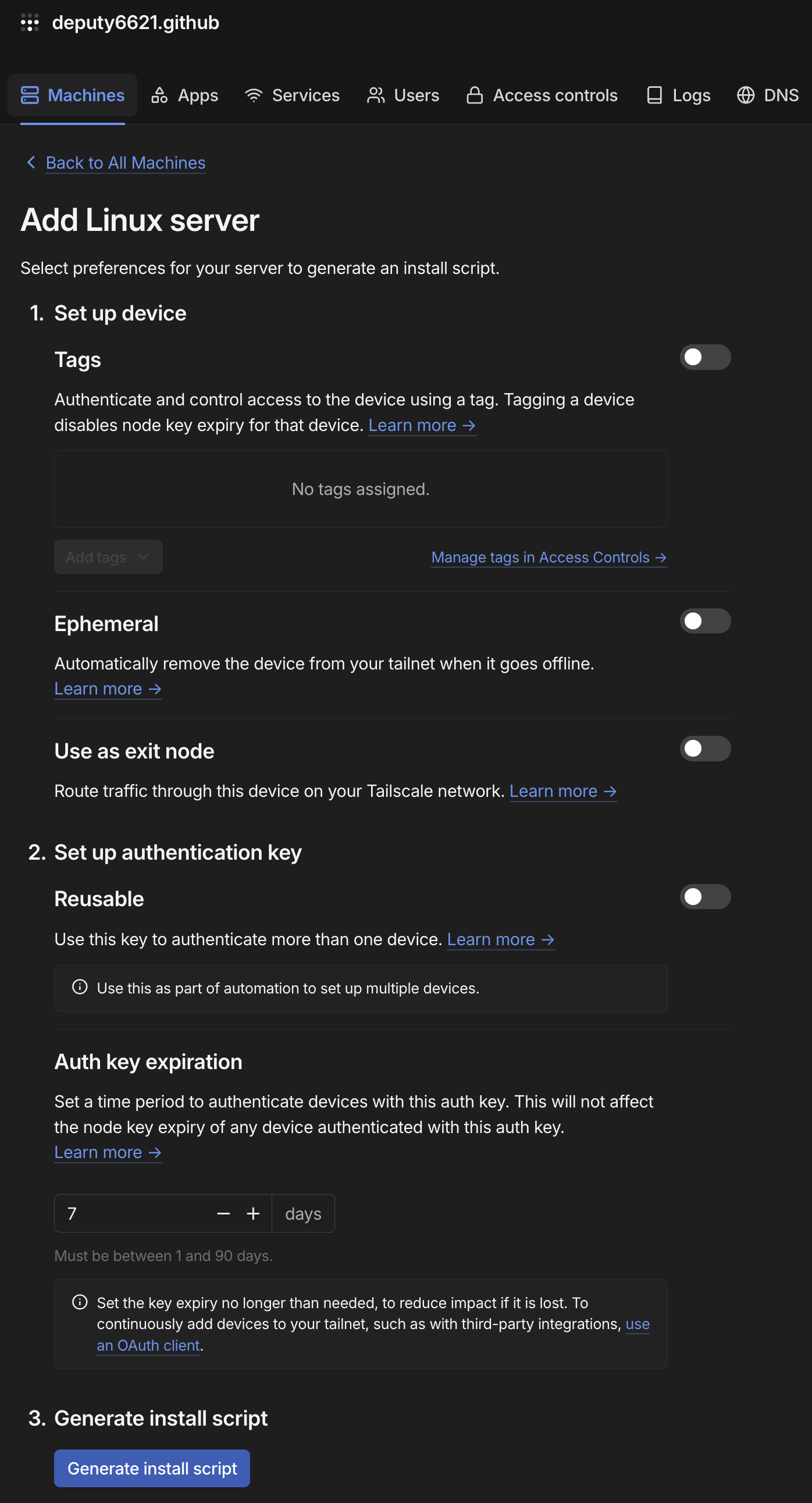The height and width of the screenshot is (1503, 812).
Task: Enable the Use as exit node toggle
Action: tap(704, 749)
